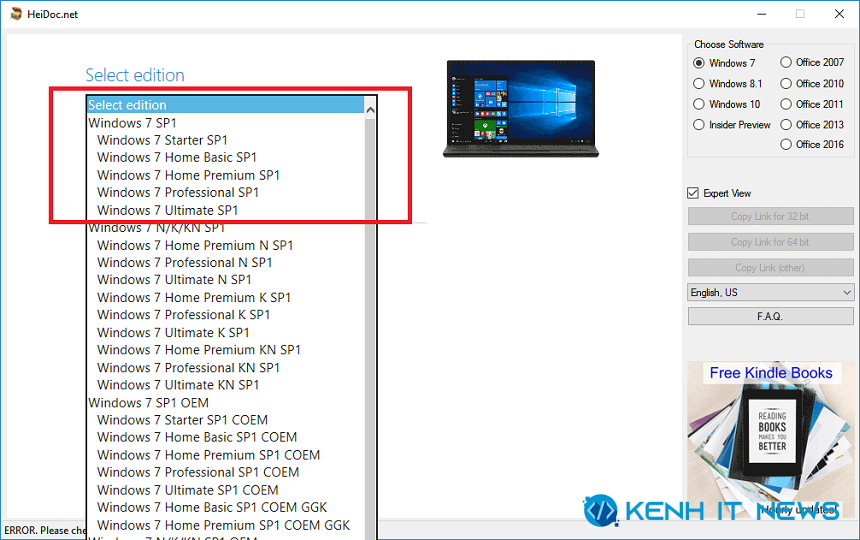Choose Windows 7 Home Basic SP1

point(177,157)
